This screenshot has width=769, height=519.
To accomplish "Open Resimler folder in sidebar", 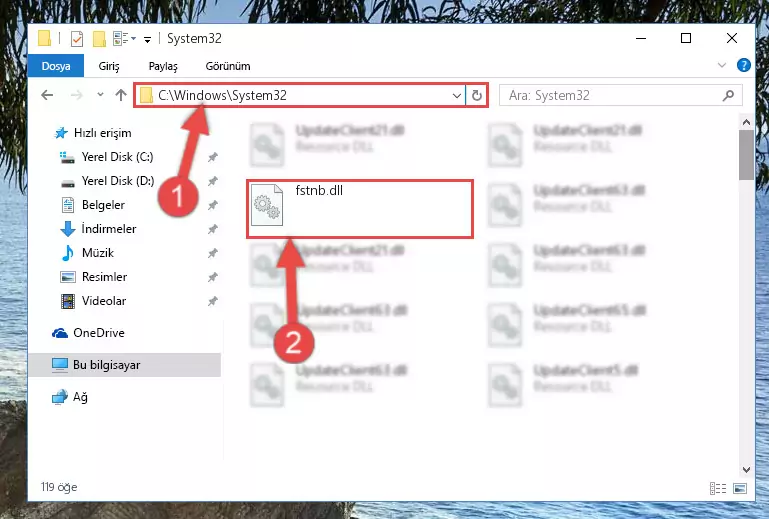I will pyautogui.click(x=104, y=277).
